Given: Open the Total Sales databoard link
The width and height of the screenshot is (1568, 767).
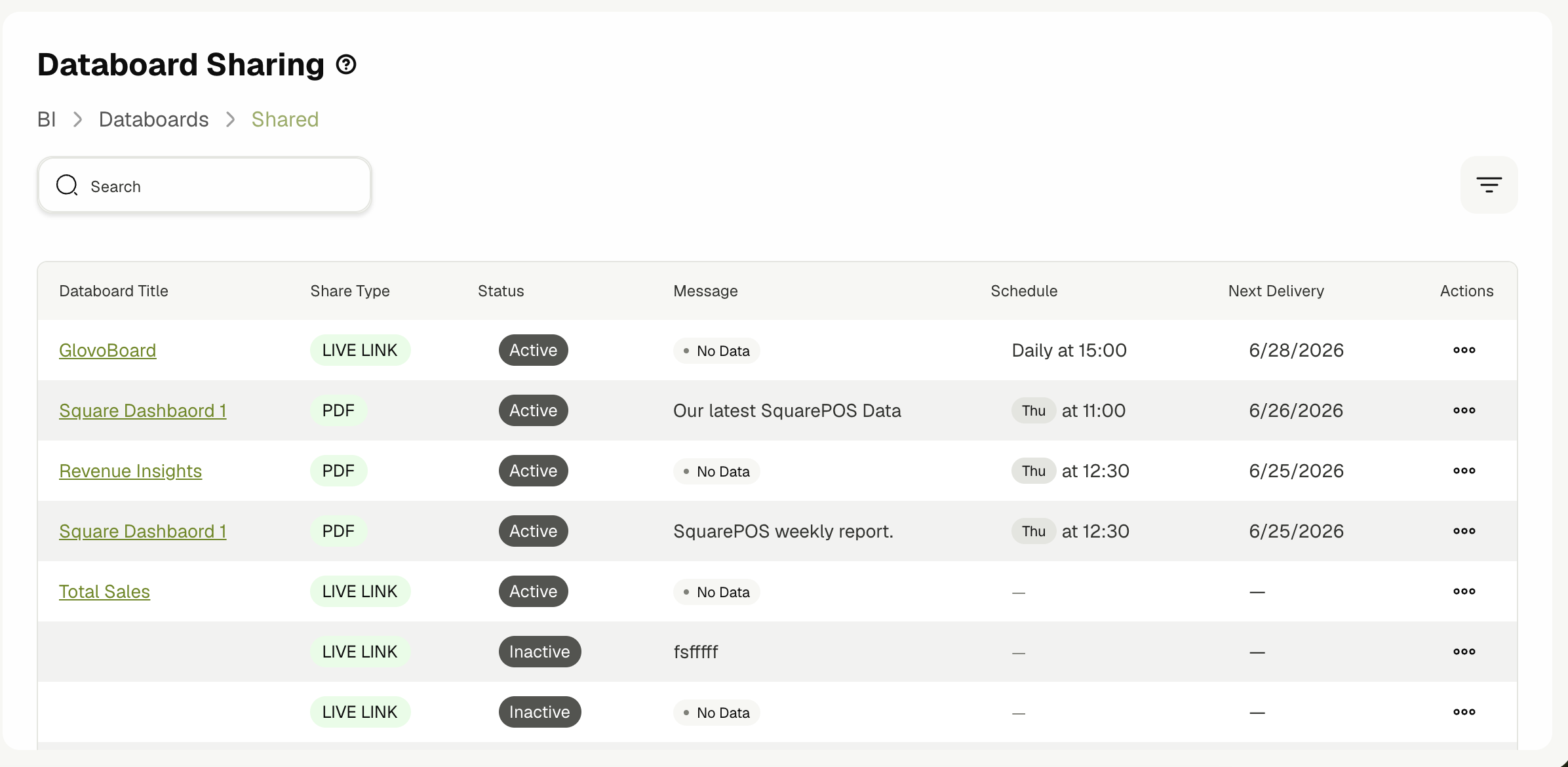Looking at the screenshot, I should pyautogui.click(x=104, y=592).
